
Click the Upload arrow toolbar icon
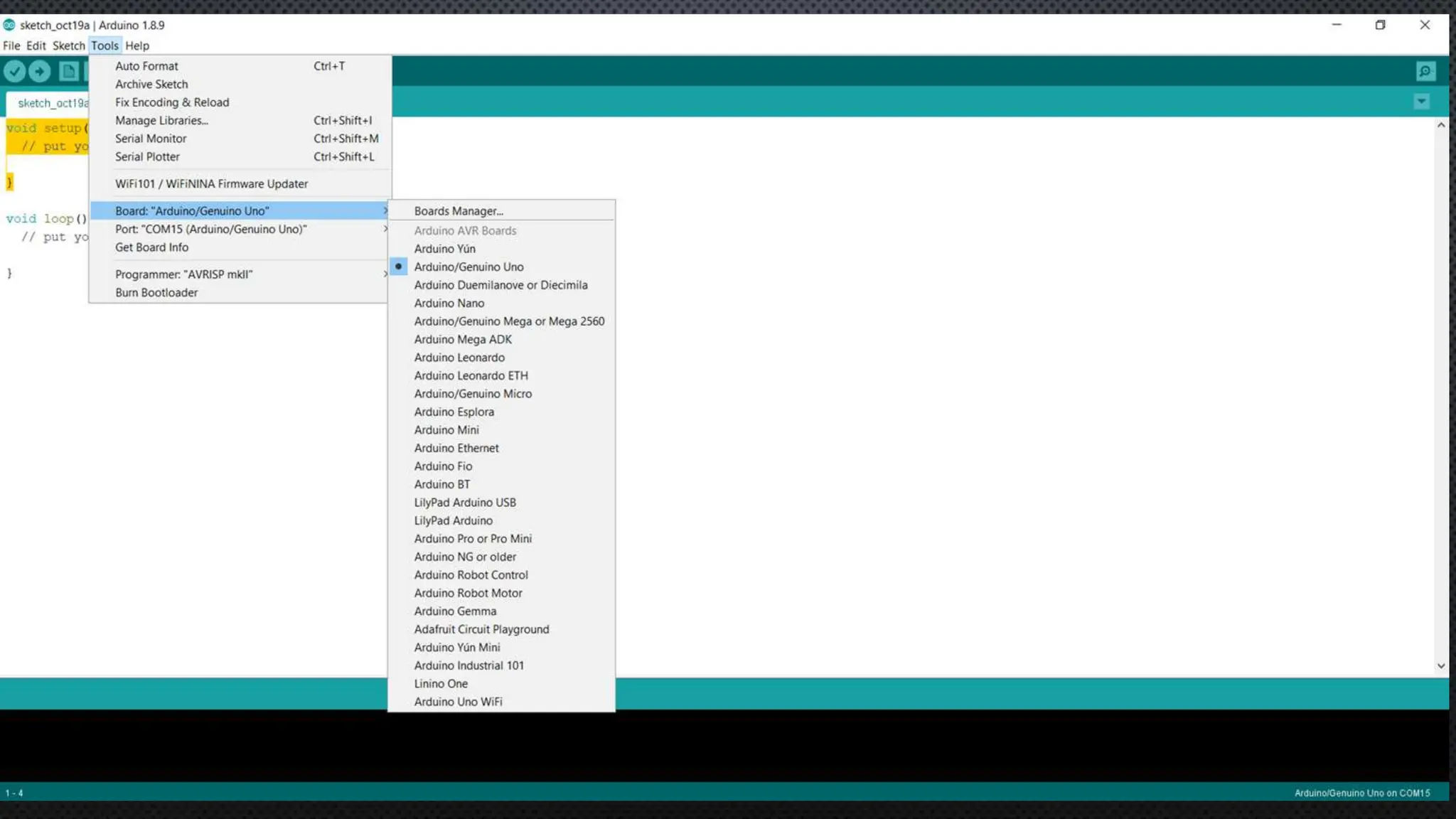(40, 71)
